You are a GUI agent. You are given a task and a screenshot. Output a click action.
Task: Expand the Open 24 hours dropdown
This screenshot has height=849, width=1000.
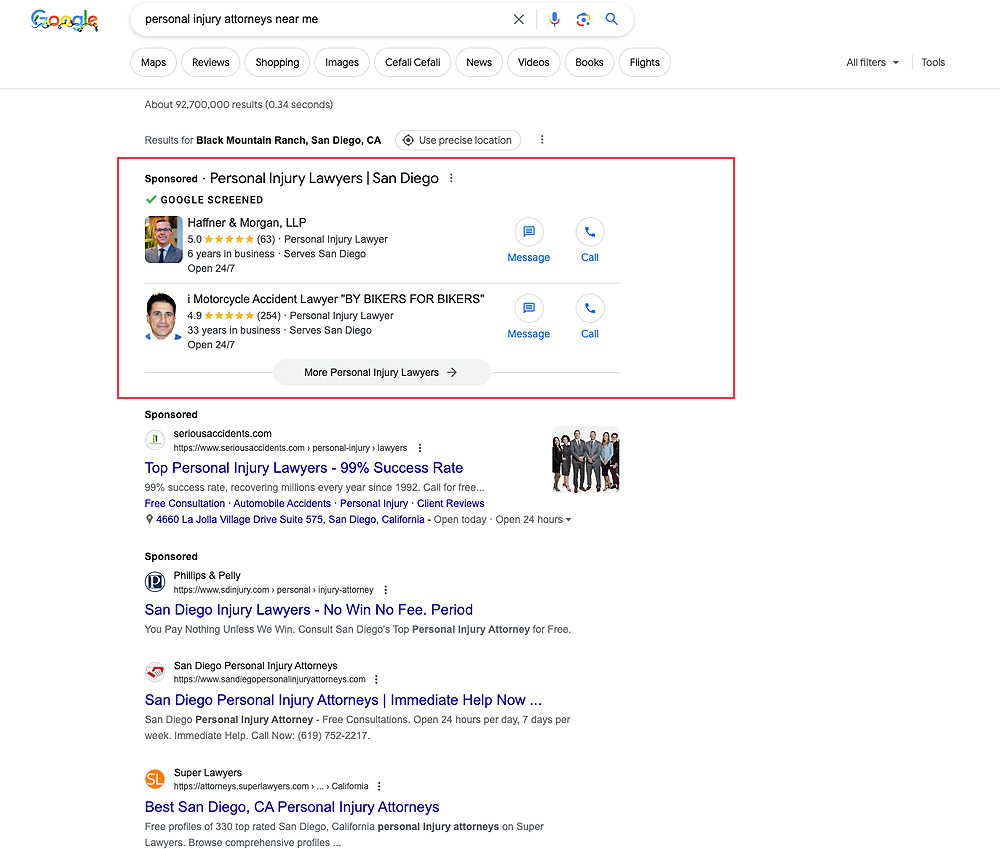click(533, 520)
